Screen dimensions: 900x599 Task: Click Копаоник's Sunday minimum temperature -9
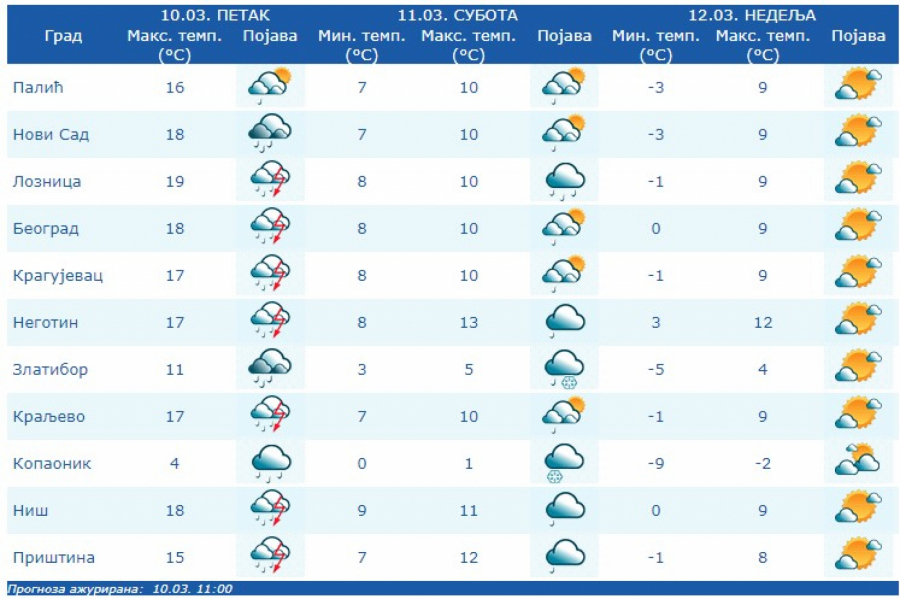[656, 463]
